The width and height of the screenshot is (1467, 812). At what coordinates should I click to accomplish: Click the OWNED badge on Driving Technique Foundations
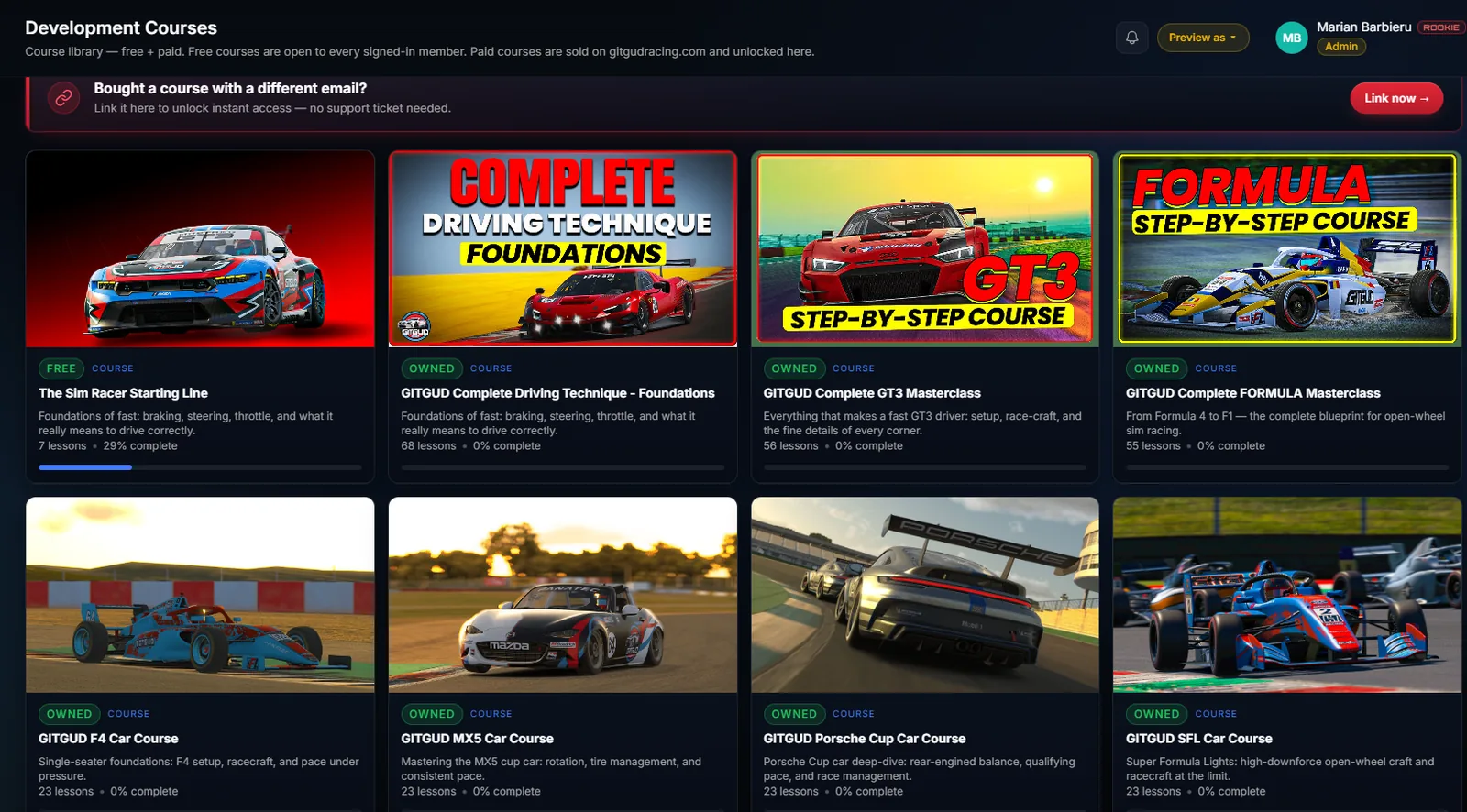(x=431, y=368)
